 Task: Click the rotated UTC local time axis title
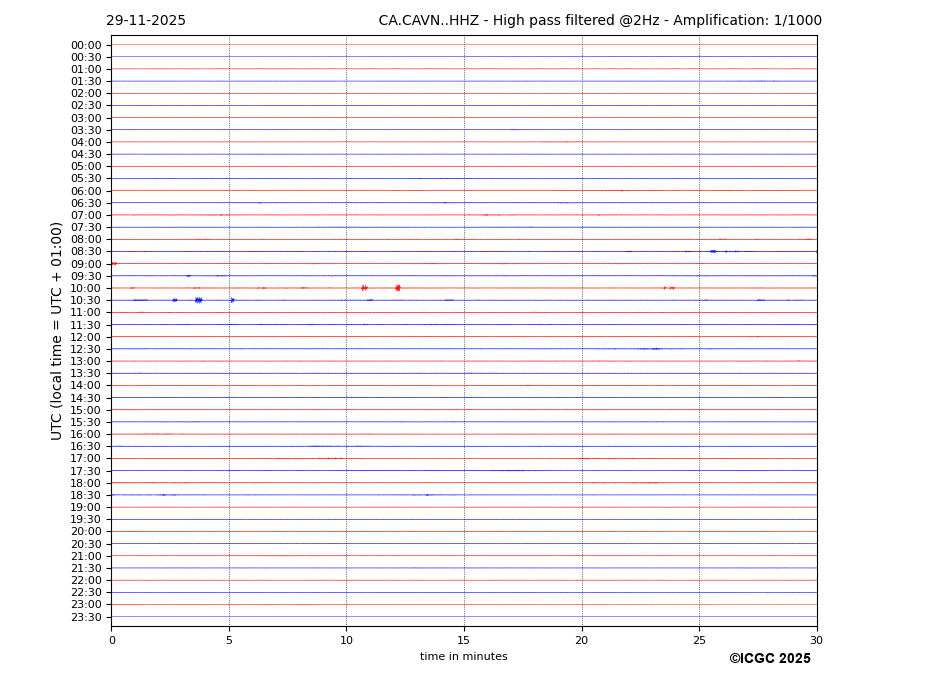tap(57, 330)
